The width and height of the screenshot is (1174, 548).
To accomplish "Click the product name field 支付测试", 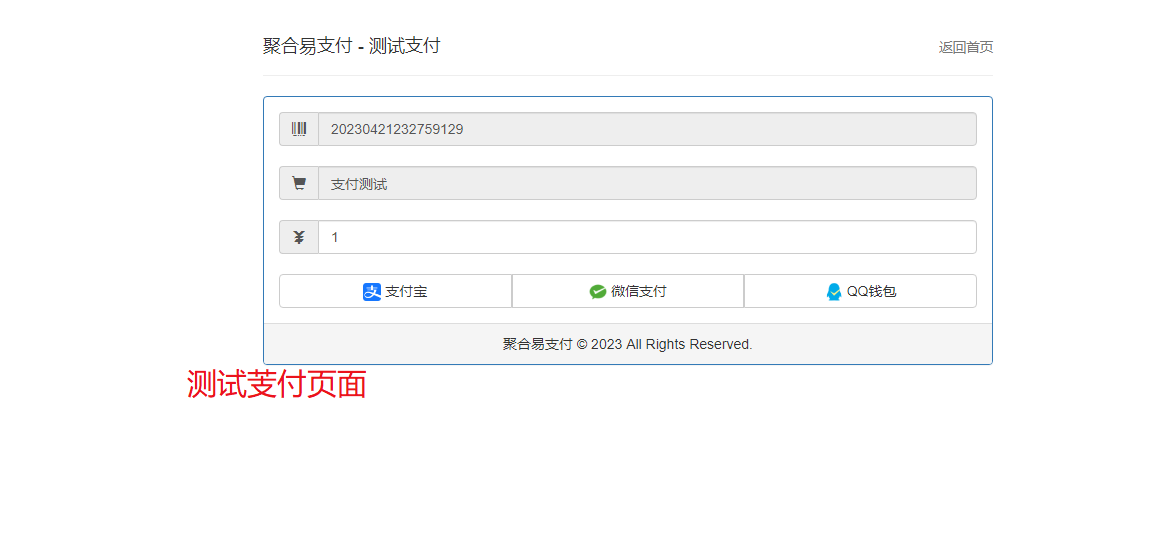I will tap(647, 183).
